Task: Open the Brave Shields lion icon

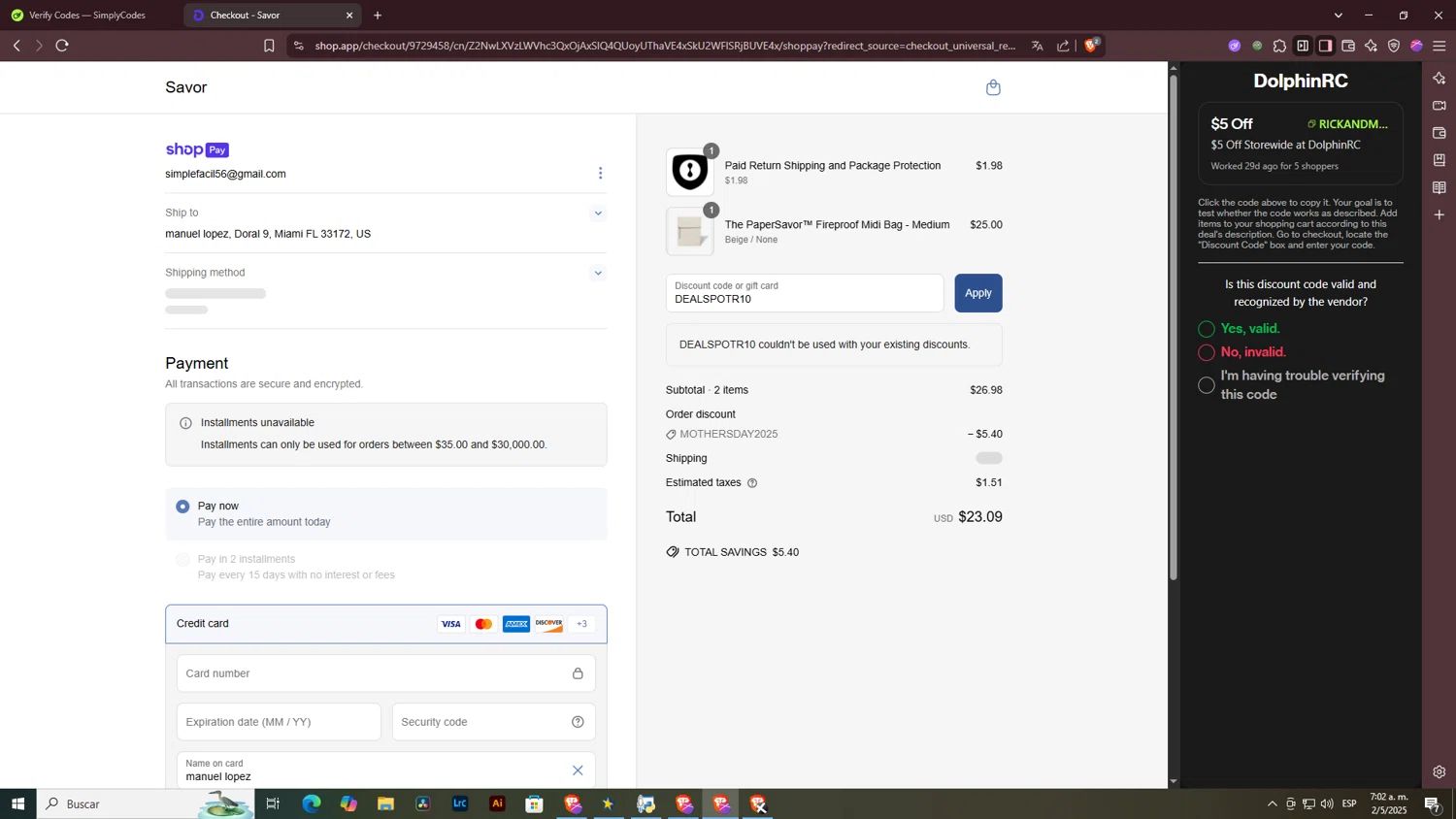Action: pyautogui.click(x=1091, y=45)
